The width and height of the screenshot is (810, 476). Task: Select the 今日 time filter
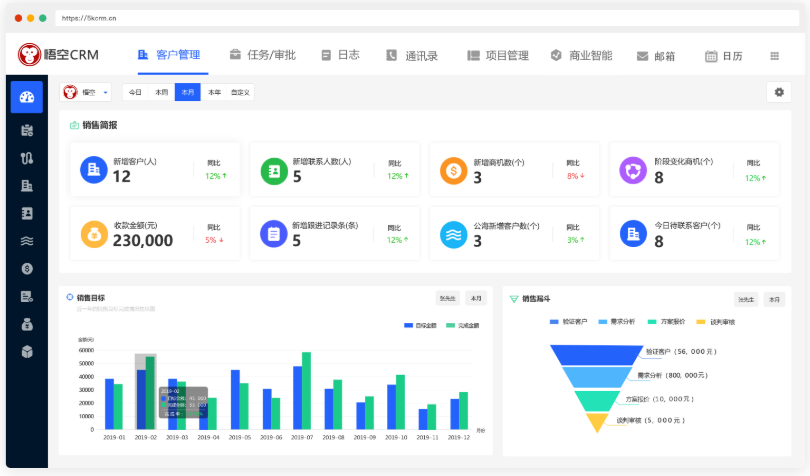tap(135, 92)
